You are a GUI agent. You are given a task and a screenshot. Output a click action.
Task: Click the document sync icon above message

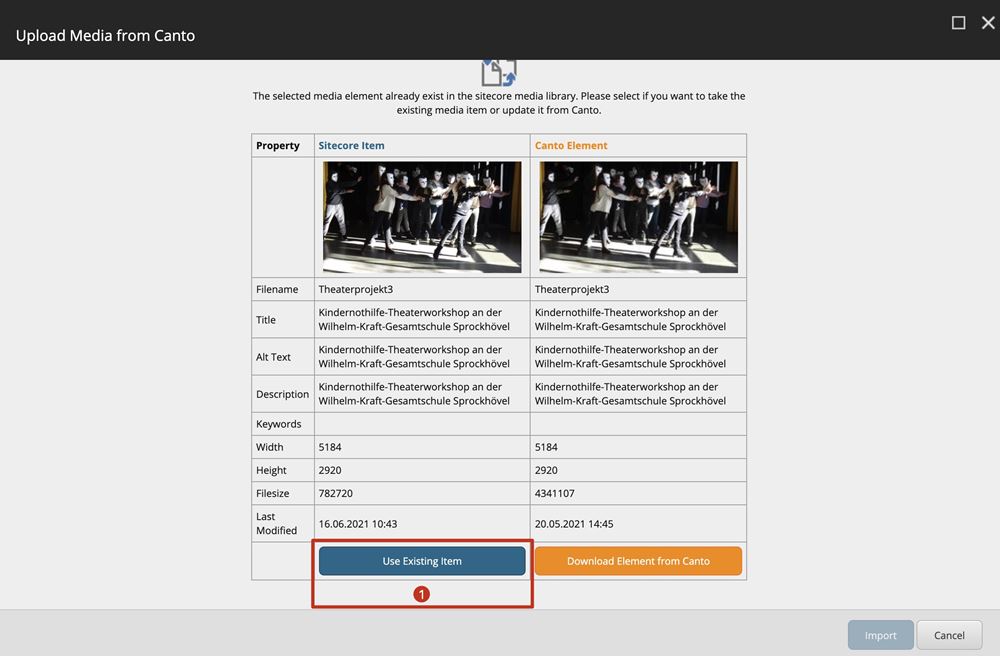point(498,73)
